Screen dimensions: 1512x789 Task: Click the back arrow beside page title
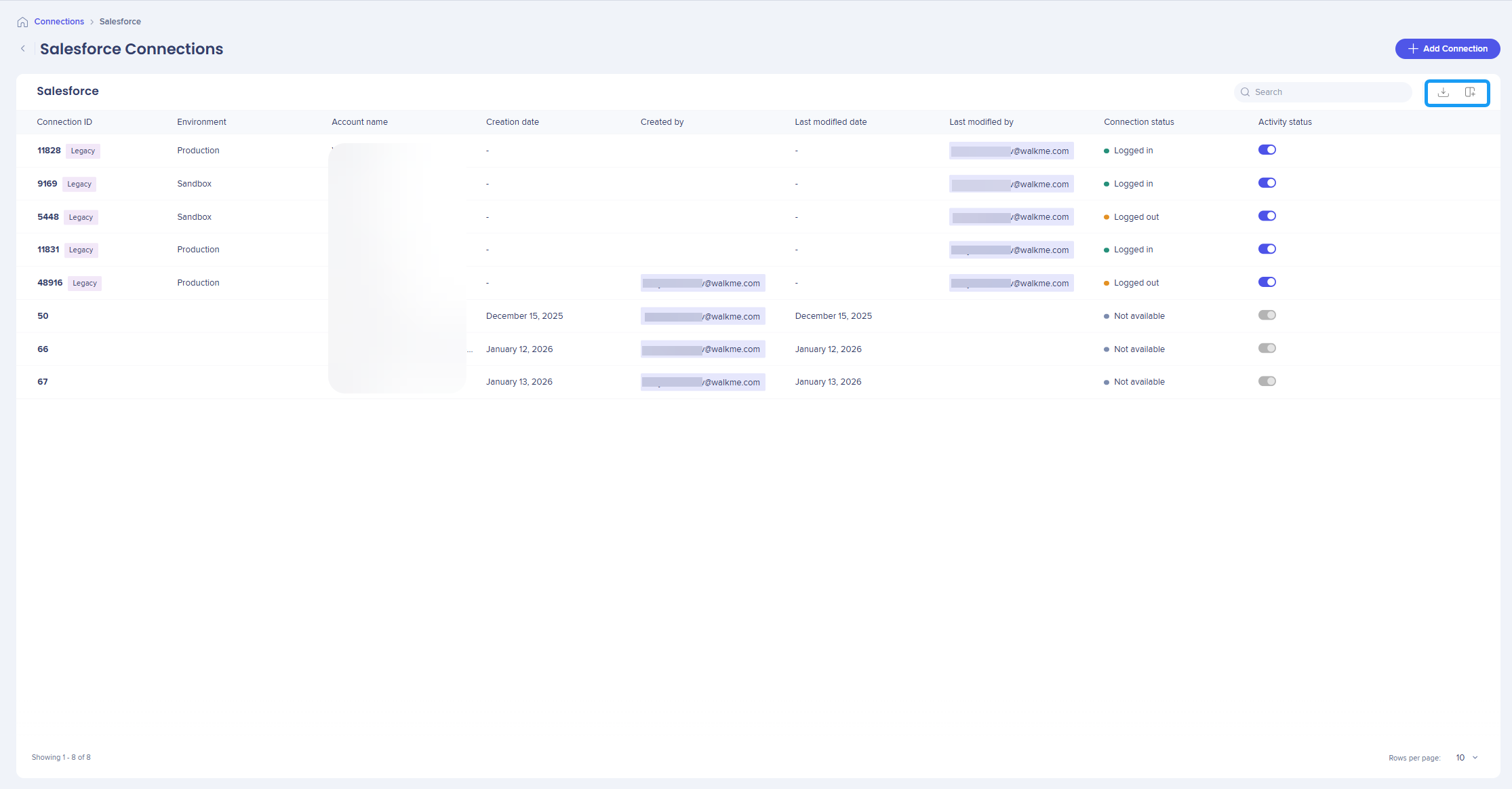pos(23,49)
